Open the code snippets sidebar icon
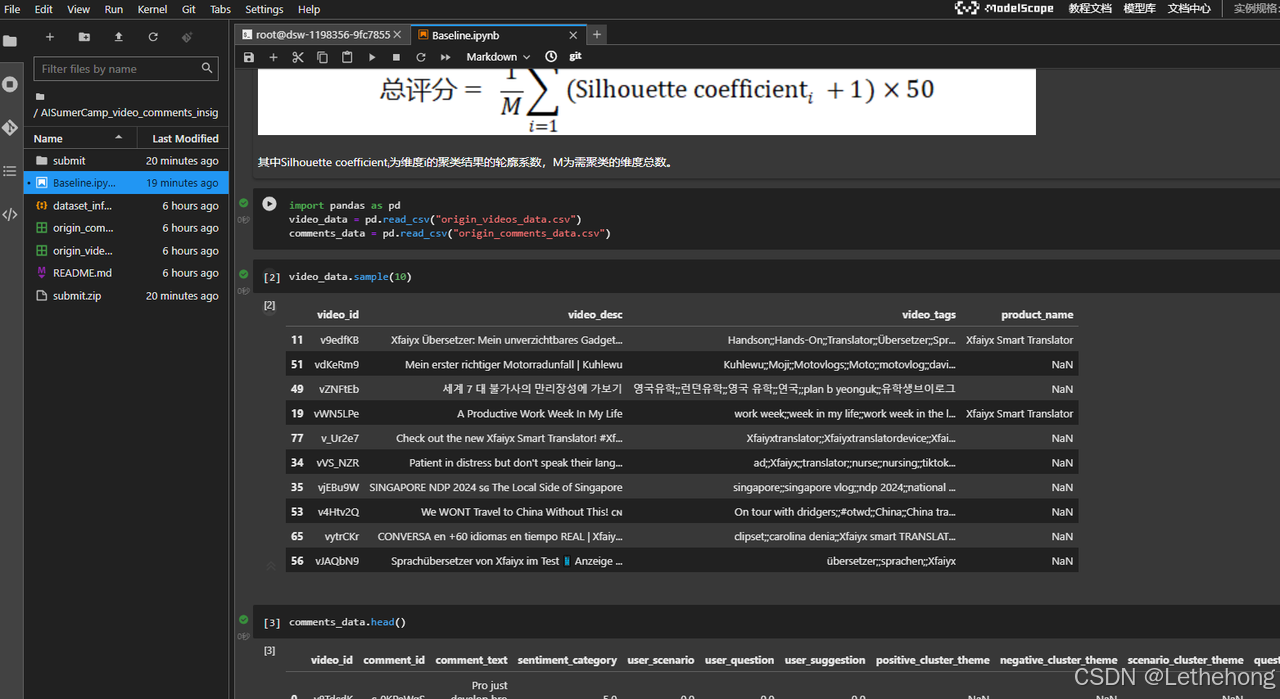This screenshot has width=1280, height=699. (10, 214)
